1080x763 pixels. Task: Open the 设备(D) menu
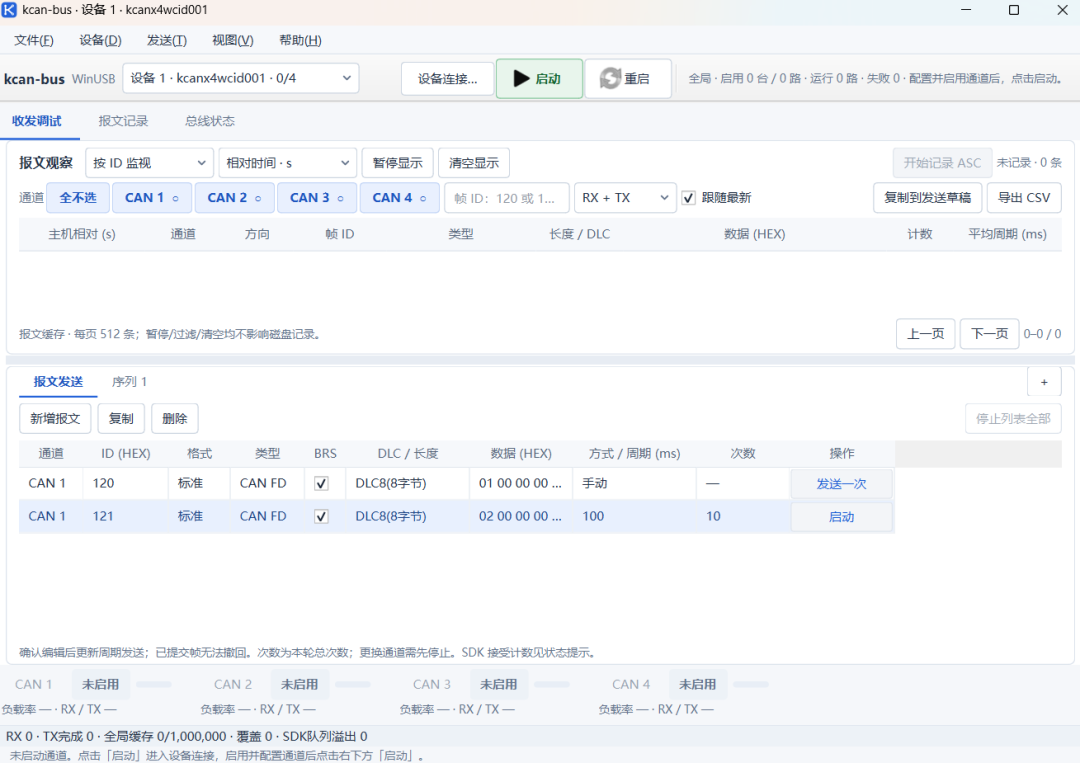pos(101,40)
